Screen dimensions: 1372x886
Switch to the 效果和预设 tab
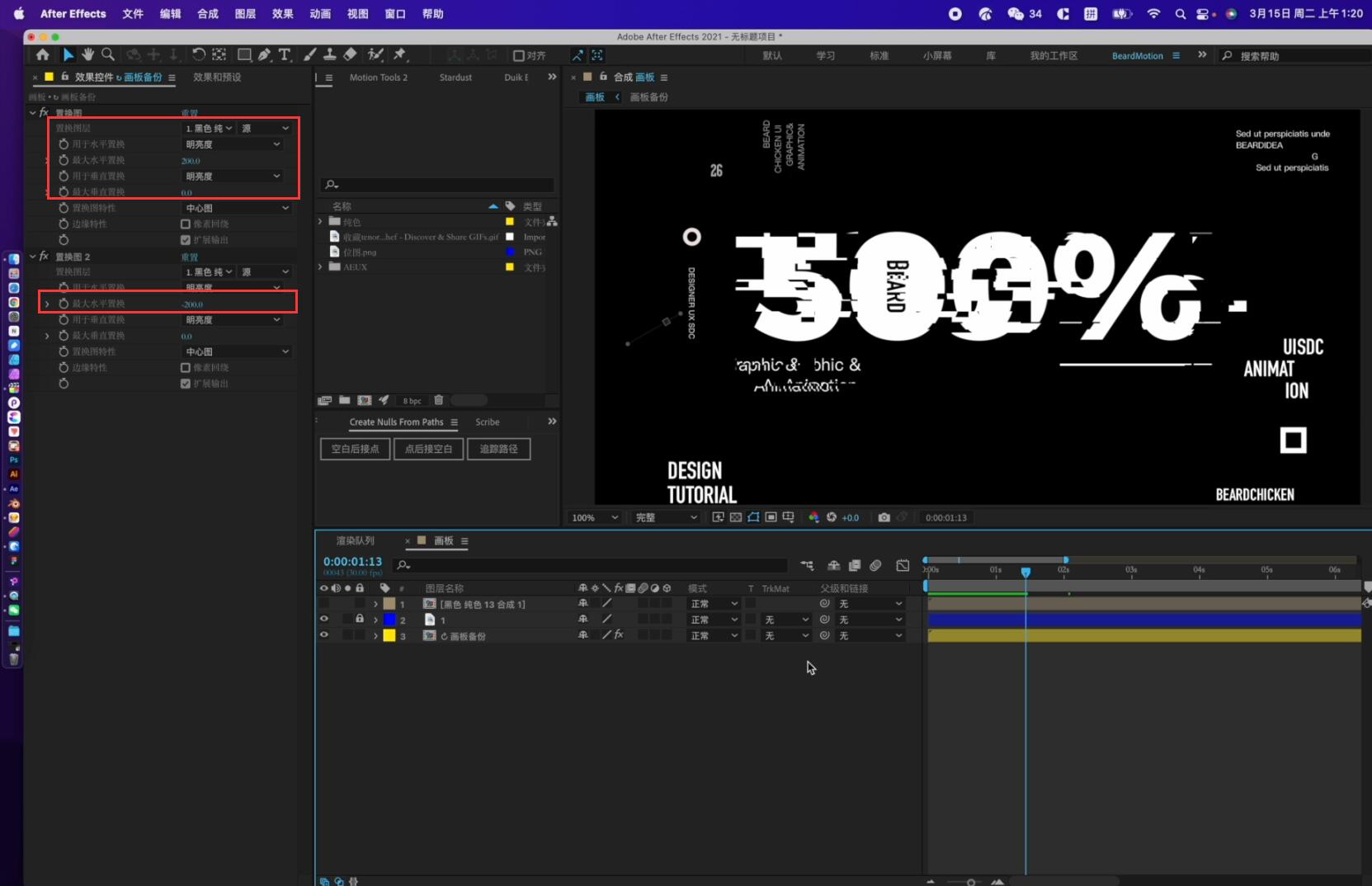(217, 77)
